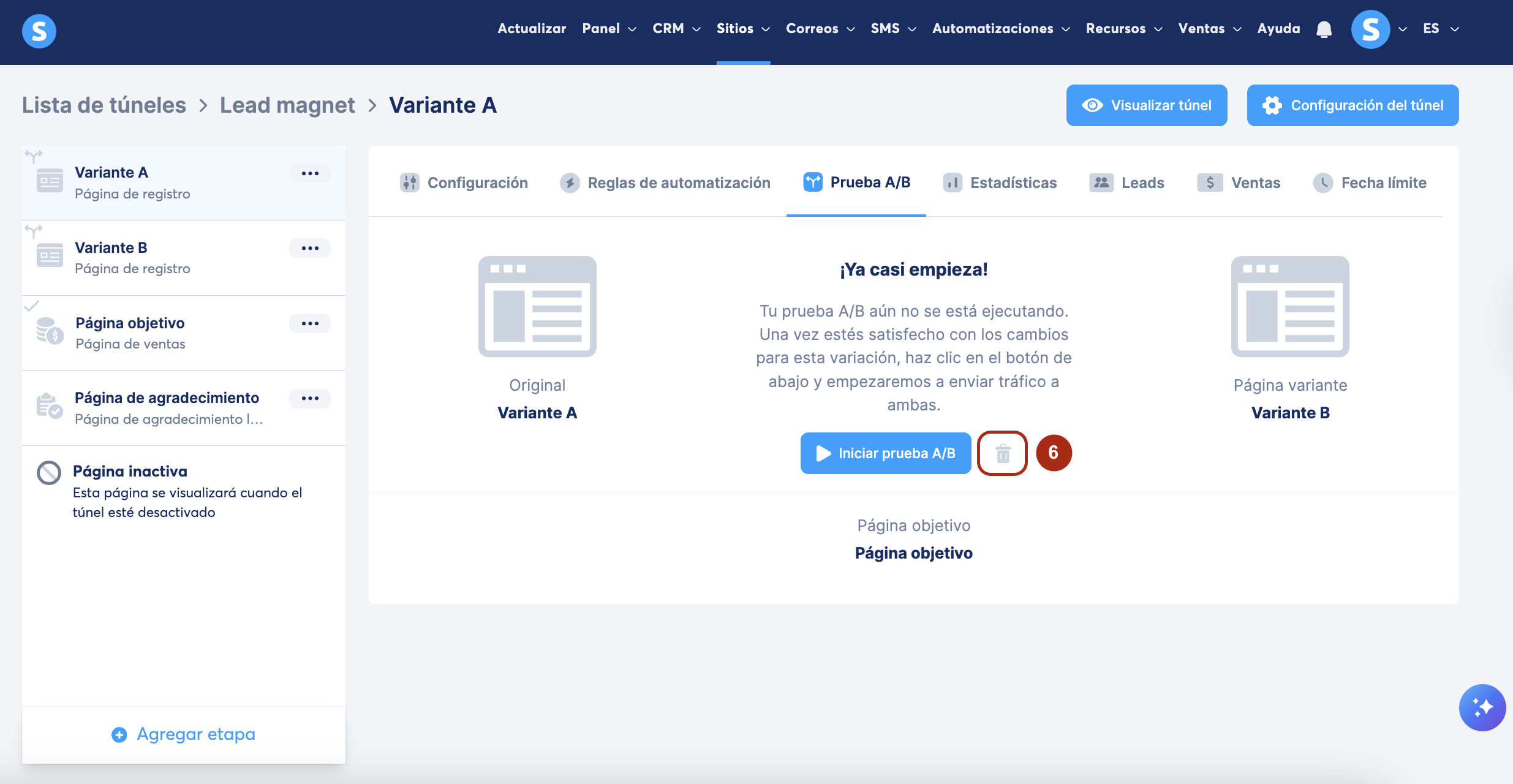Viewport: 1513px width, 784px height.
Task: Expand the Sitios dropdown menu
Action: coord(743,29)
